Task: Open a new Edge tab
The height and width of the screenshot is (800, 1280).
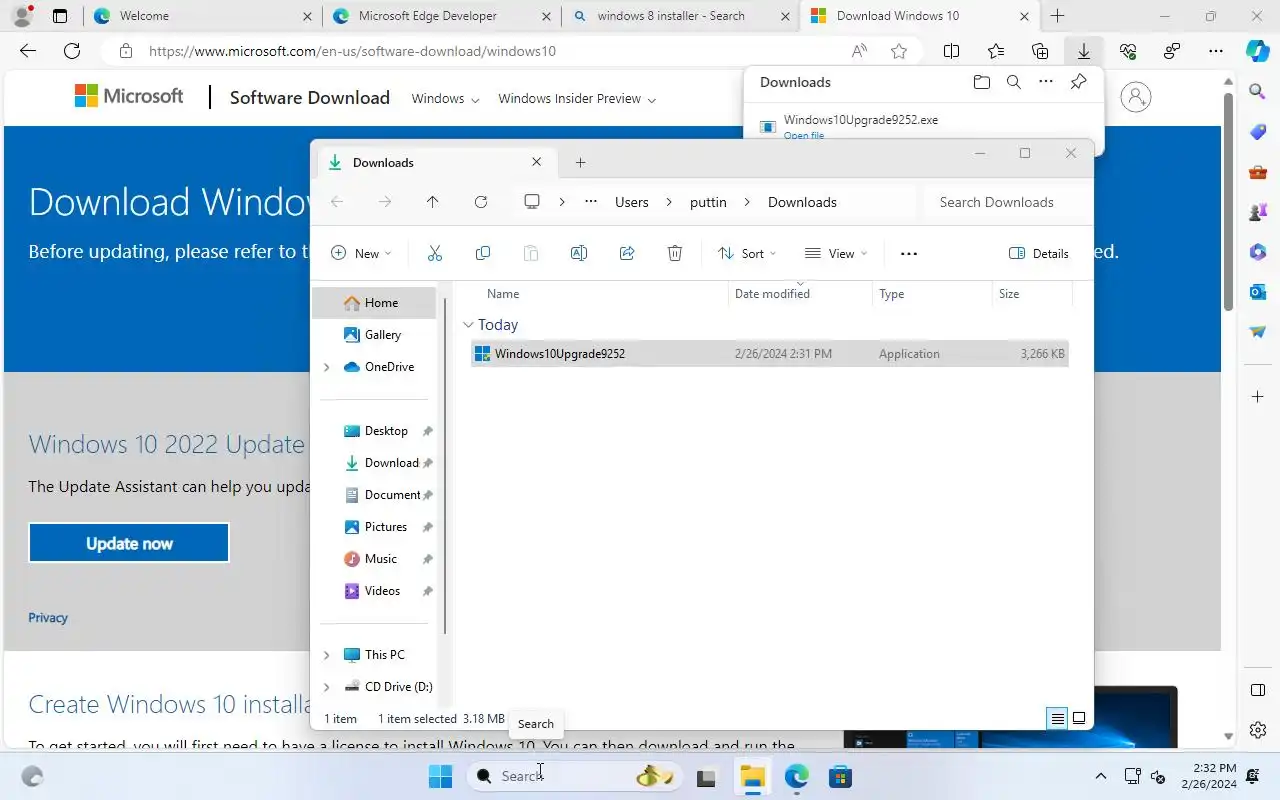Action: click(x=1057, y=16)
